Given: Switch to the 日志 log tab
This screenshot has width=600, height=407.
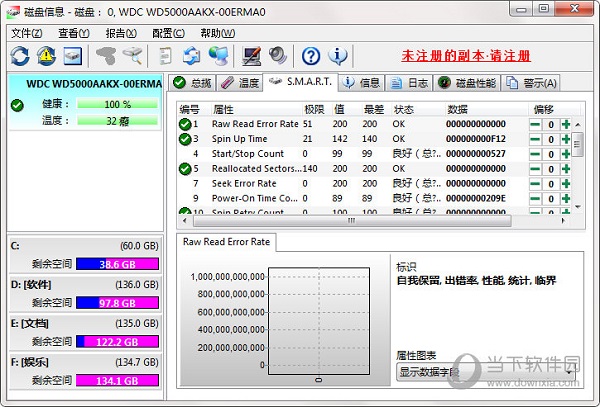Looking at the screenshot, I should pyautogui.click(x=409, y=83).
